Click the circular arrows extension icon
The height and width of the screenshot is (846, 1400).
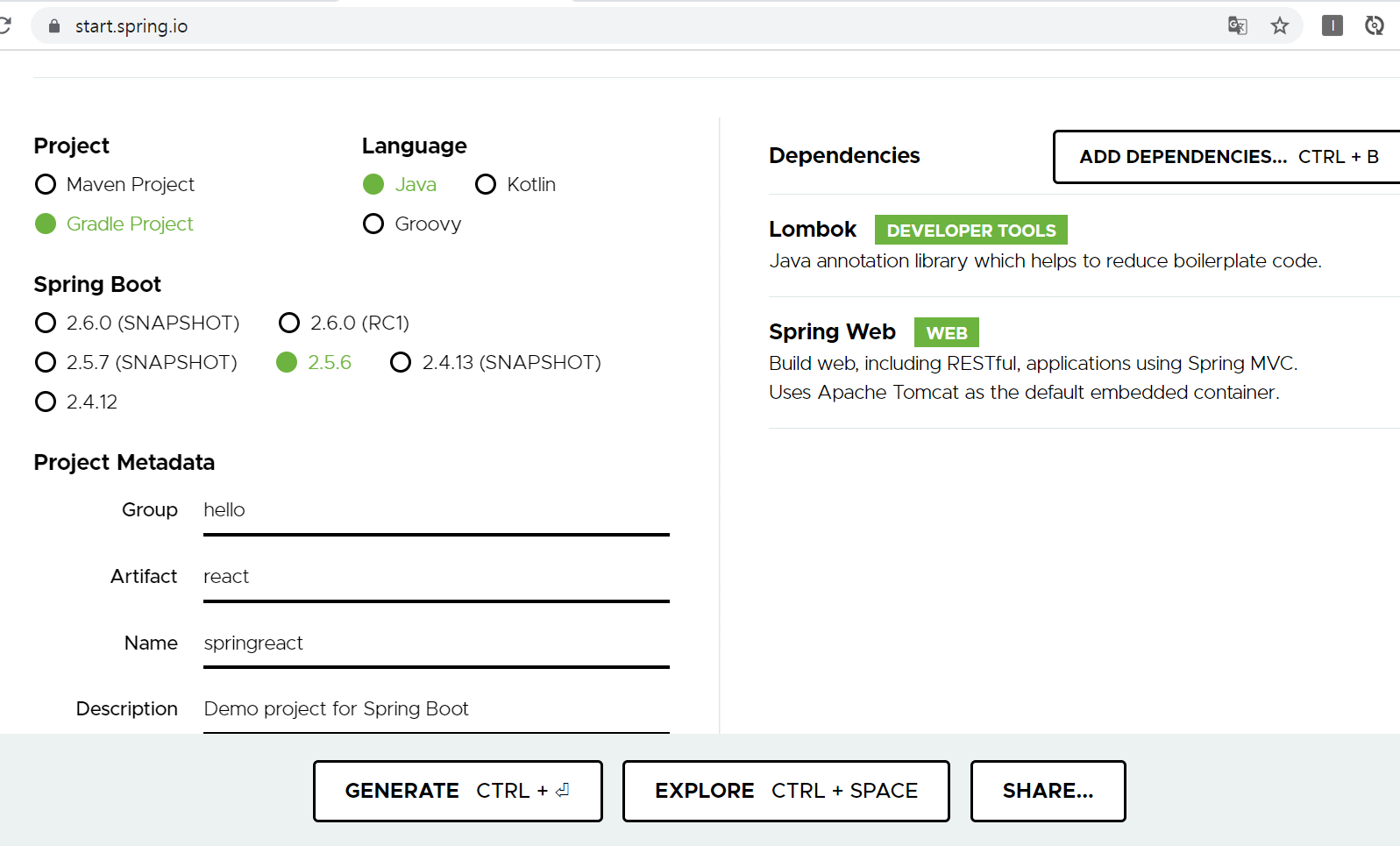(1375, 25)
